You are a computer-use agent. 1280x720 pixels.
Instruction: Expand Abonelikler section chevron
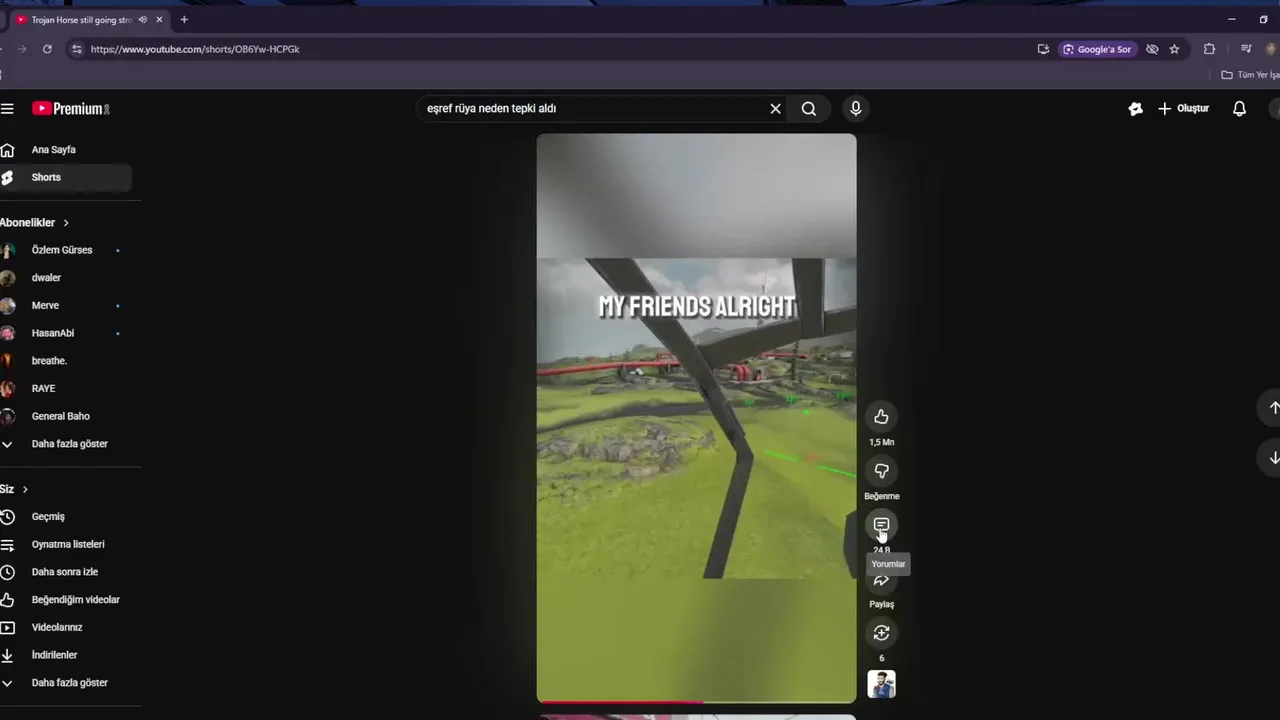point(66,223)
